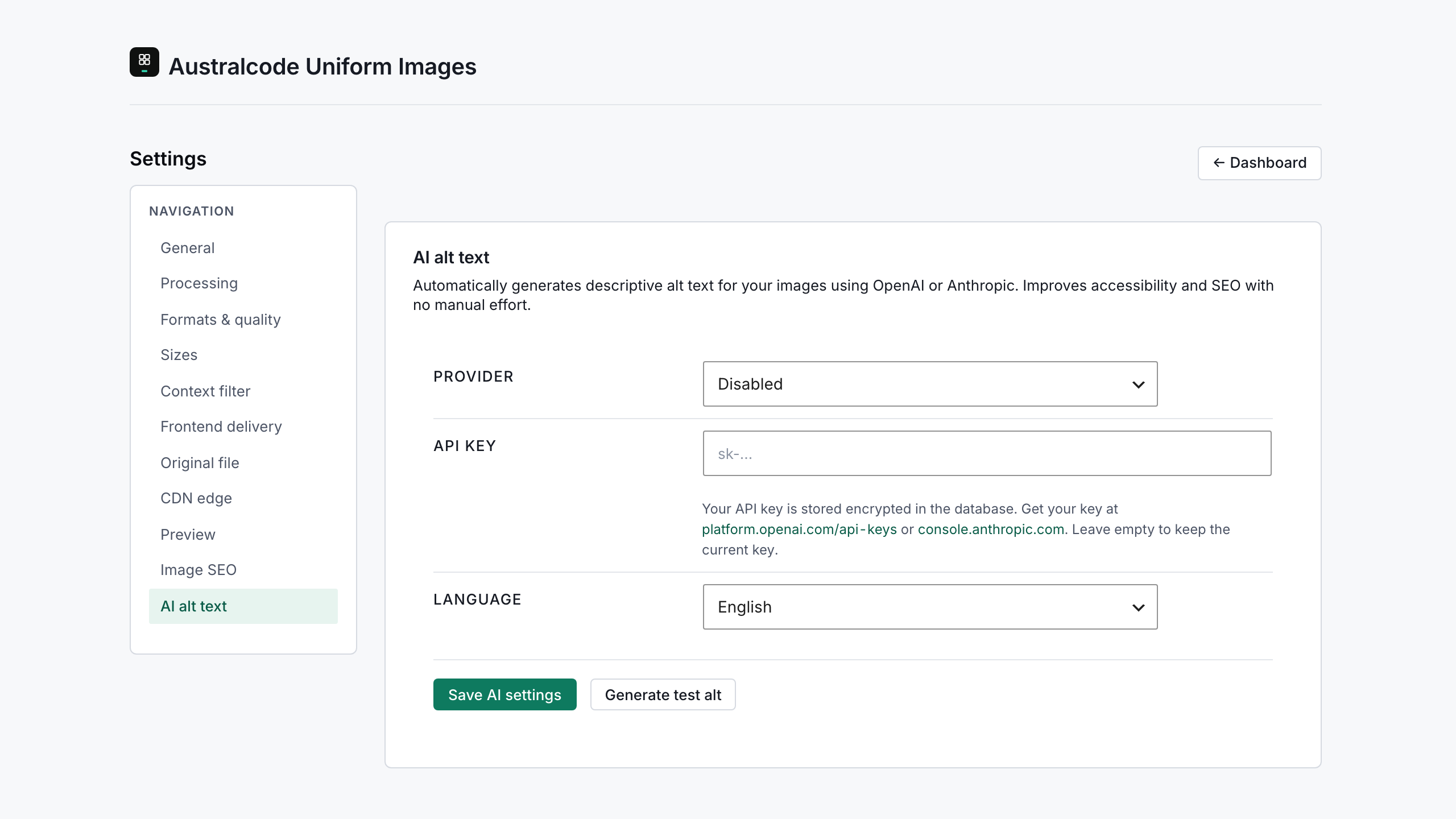
Task: Select the AI alt text navigation item
Action: coord(243,606)
